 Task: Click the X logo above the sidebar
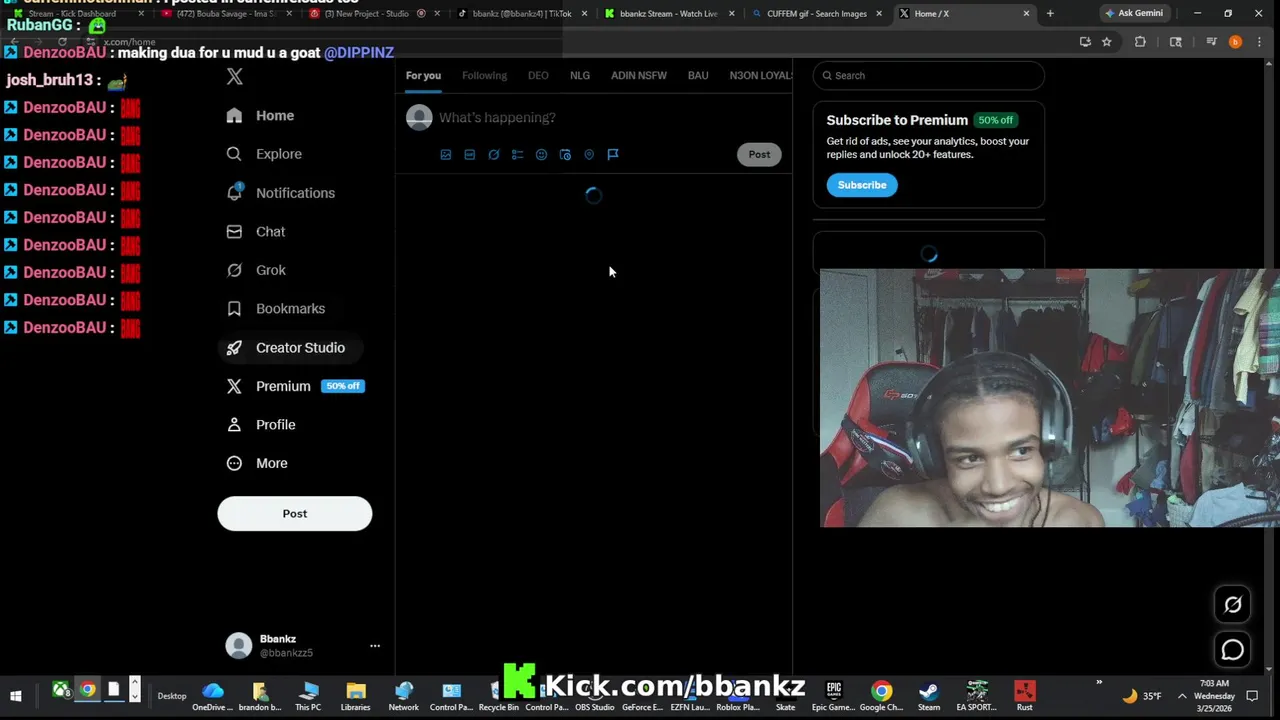pos(235,76)
